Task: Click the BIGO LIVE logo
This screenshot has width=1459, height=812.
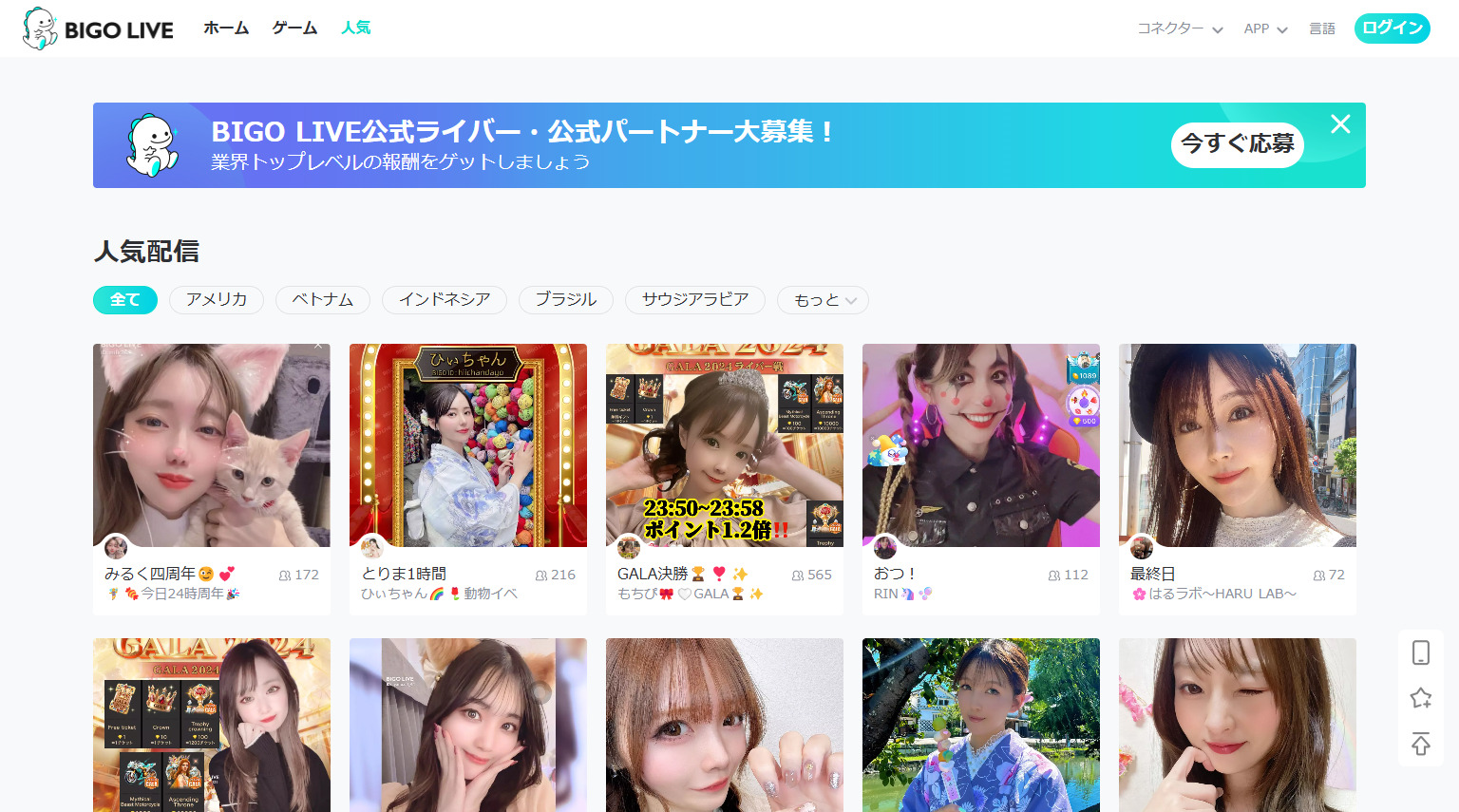Action: tap(98, 28)
